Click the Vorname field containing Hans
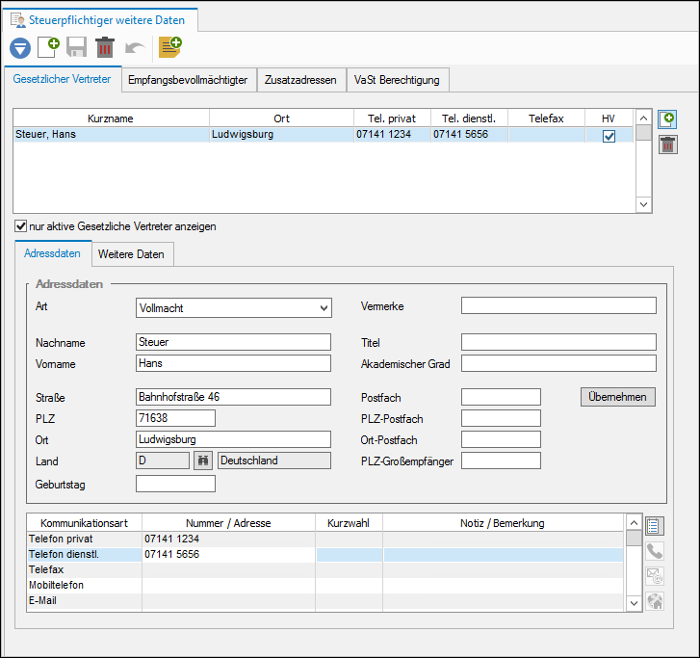 click(x=233, y=363)
